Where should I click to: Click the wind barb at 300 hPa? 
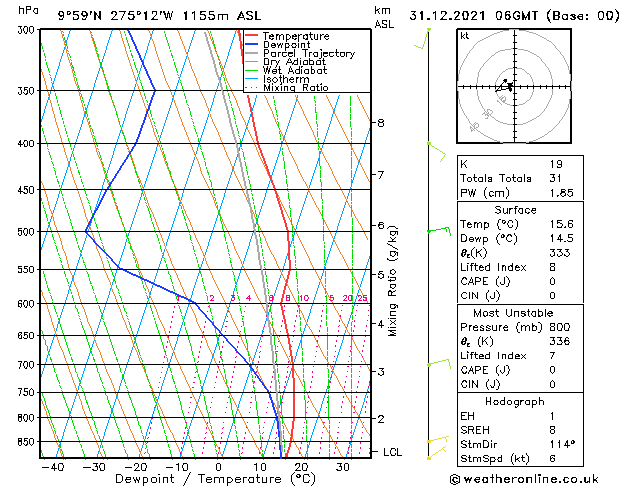pyautogui.click(x=422, y=39)
